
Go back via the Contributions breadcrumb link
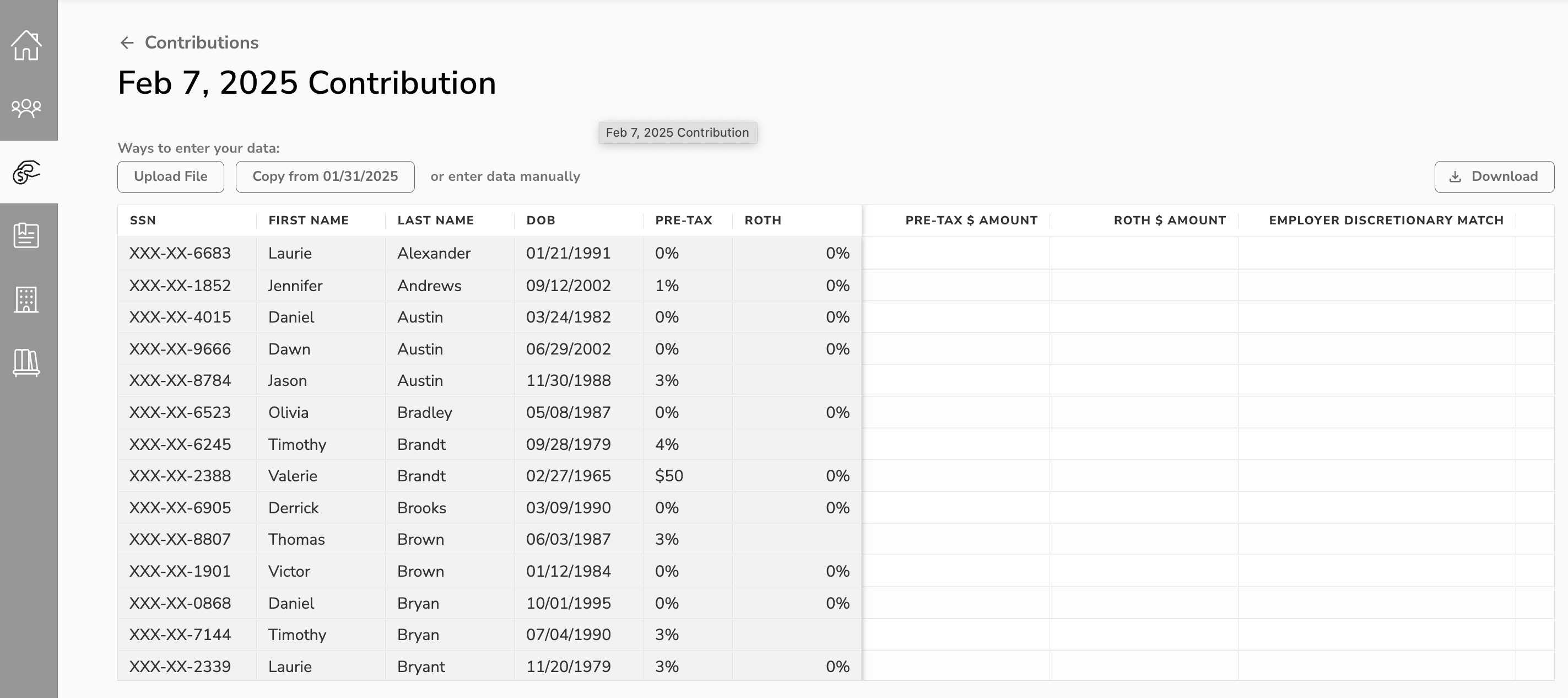click(x=202, y=42)
